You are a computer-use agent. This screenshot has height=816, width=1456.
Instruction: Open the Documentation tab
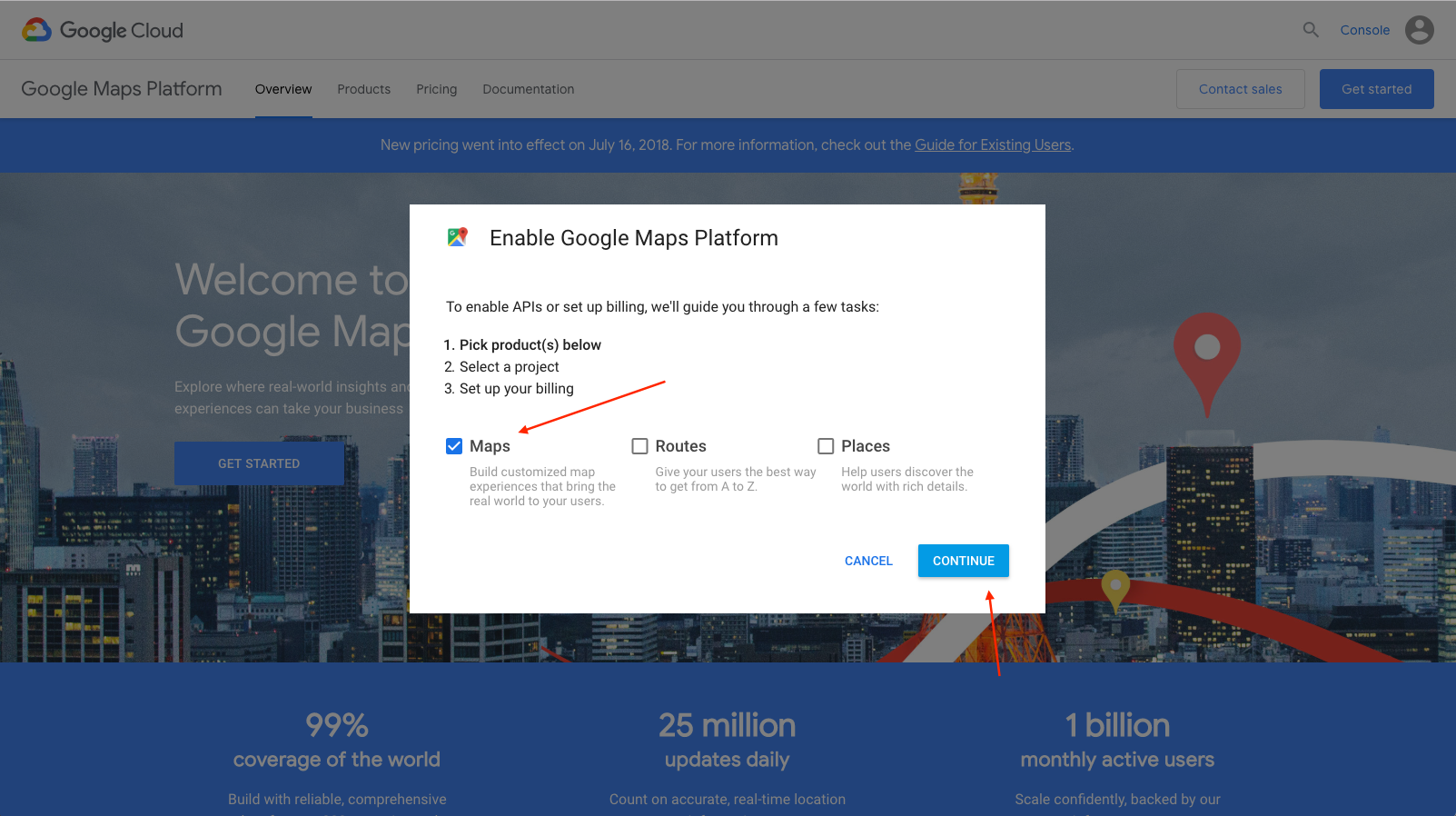tap(529, 89)
